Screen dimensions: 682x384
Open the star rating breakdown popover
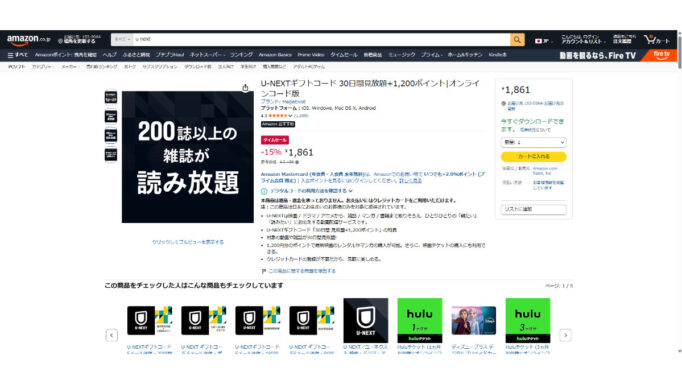click(x=280, y=116)
